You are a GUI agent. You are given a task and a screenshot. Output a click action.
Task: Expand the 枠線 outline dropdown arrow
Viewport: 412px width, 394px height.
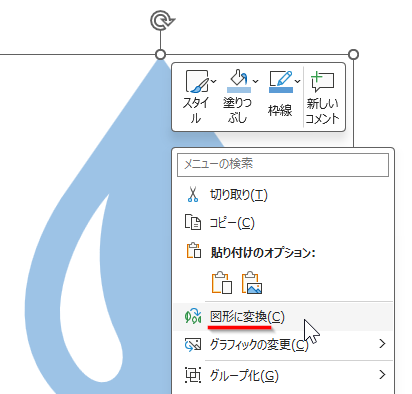pos(297,81)
